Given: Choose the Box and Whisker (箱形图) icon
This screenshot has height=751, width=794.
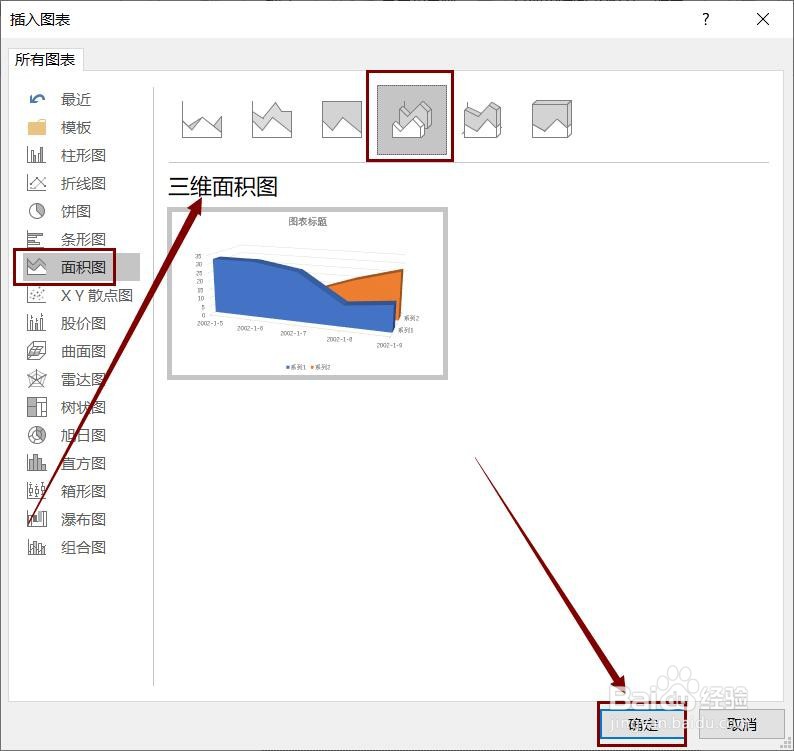Looking at the screenshot, I should point(36,491).
